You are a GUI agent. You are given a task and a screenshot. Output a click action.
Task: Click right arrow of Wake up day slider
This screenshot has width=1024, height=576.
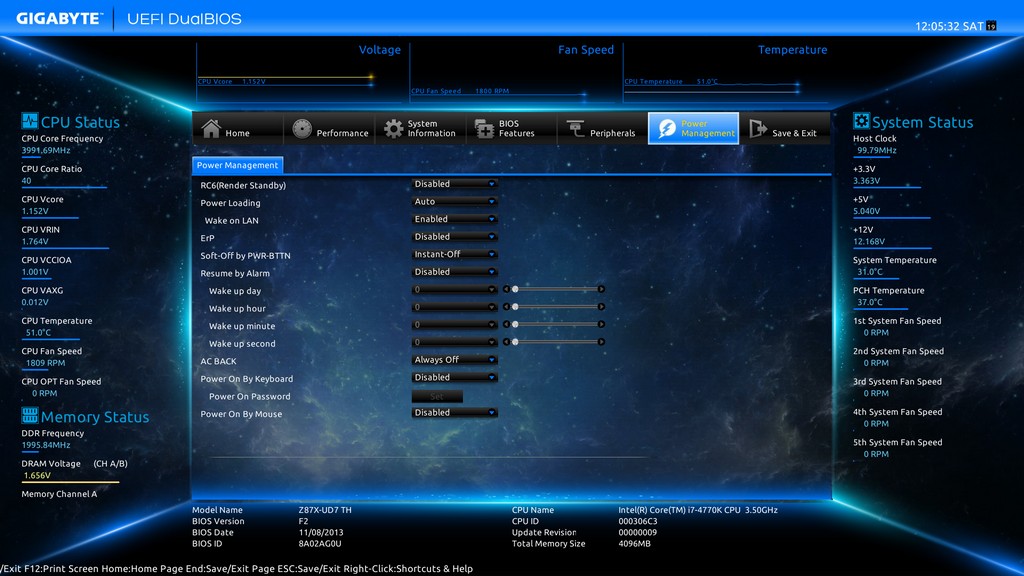tap(601, 289)
